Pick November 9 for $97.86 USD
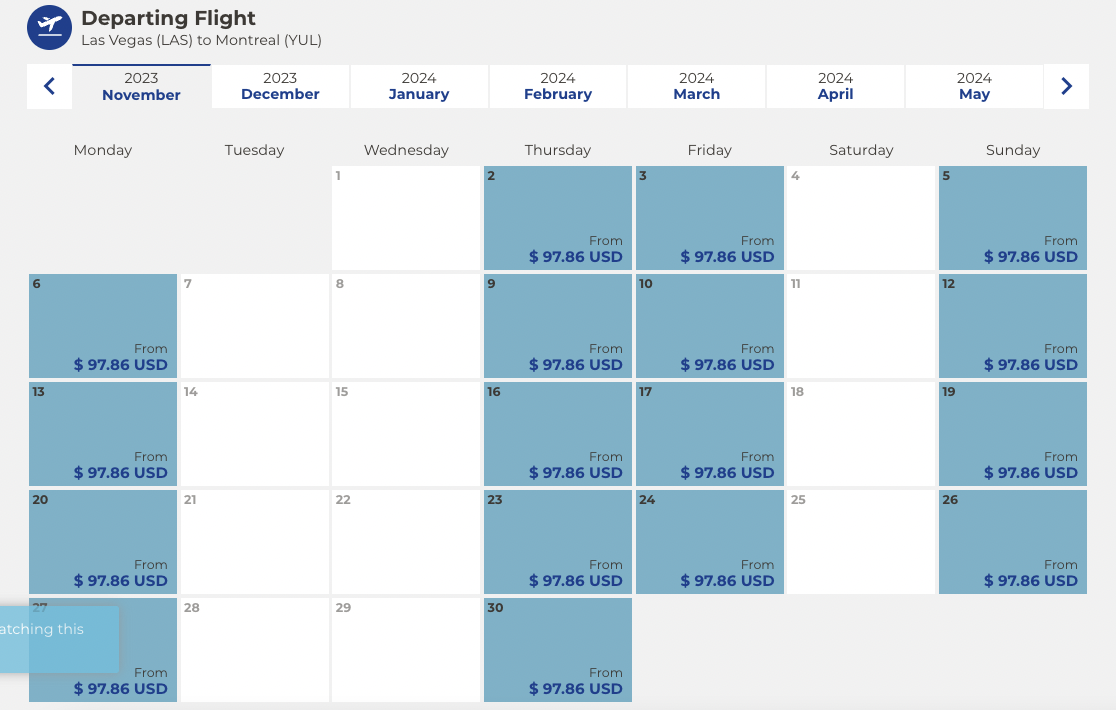1116x710 pixels. [x=557, y=325]
